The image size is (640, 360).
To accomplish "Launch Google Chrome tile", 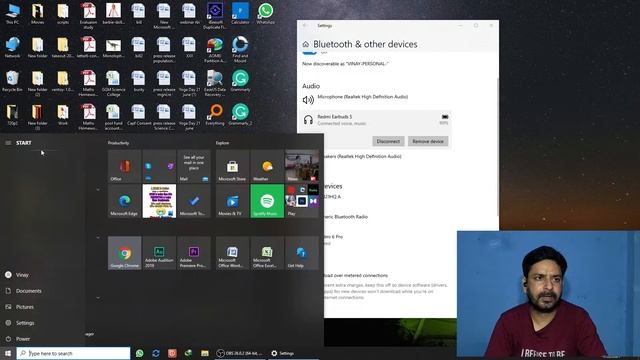I will click(124, 253).
